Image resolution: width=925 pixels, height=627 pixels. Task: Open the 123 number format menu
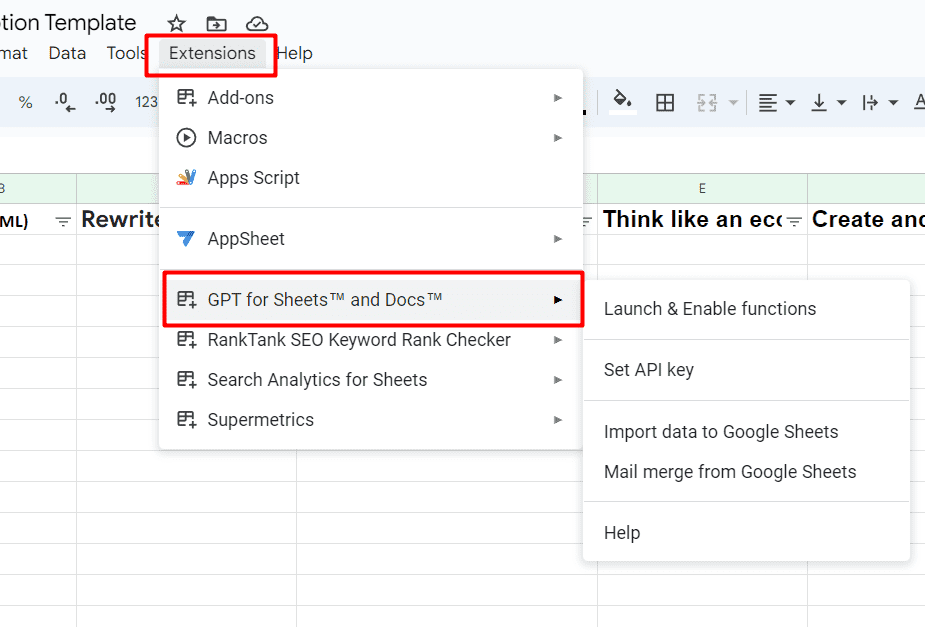(x=146, y=103)
